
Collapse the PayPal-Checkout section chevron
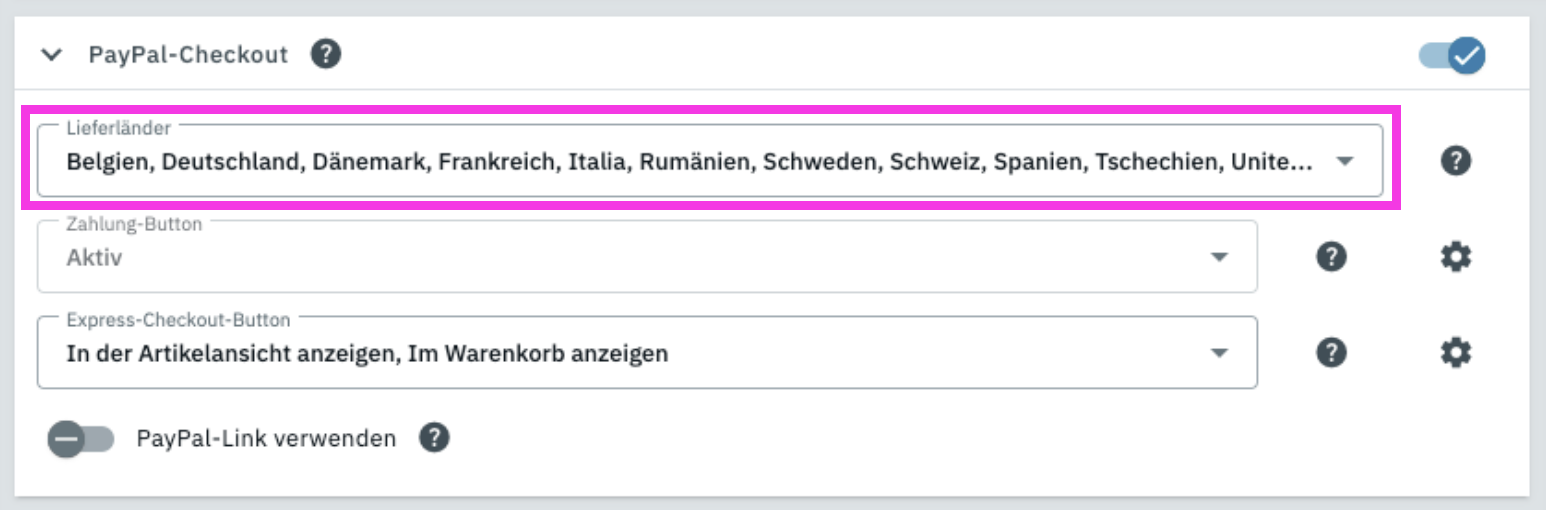51,55
